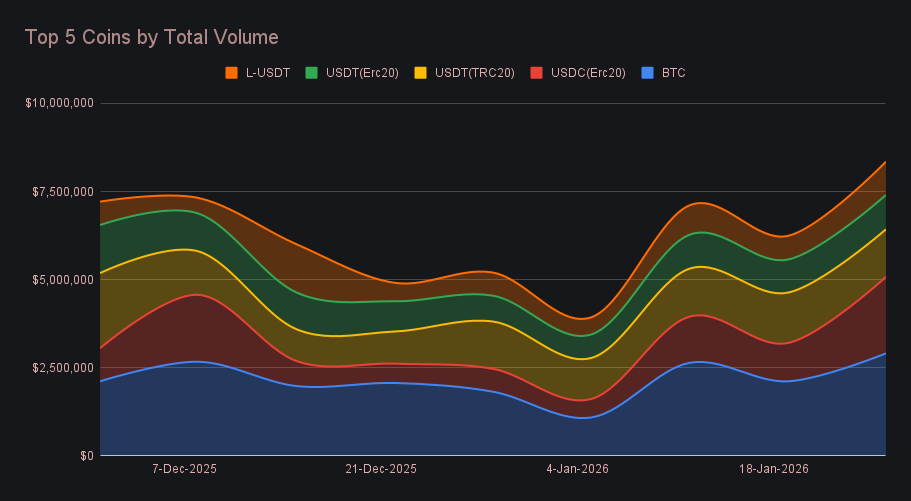
Task: Click the chart title Top 5 Coins by Total Volume
Action: click(x=151, y=37)
